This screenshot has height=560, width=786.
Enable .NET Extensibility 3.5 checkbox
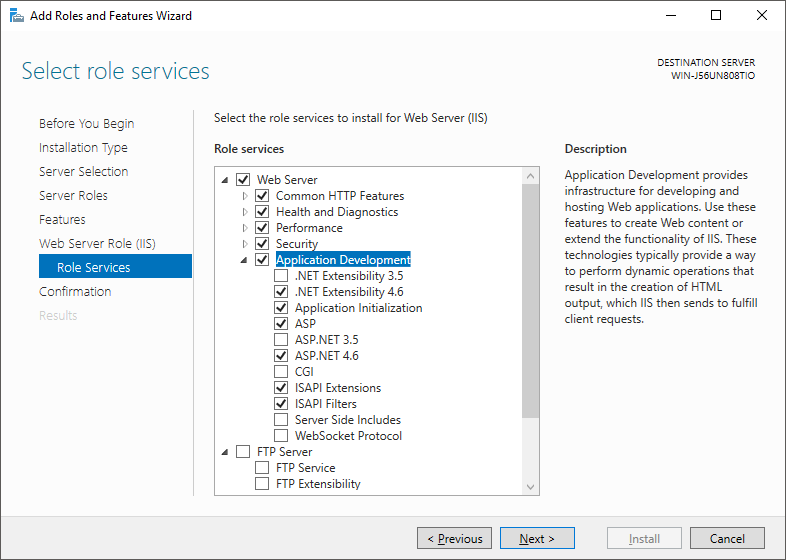[281, 276]
